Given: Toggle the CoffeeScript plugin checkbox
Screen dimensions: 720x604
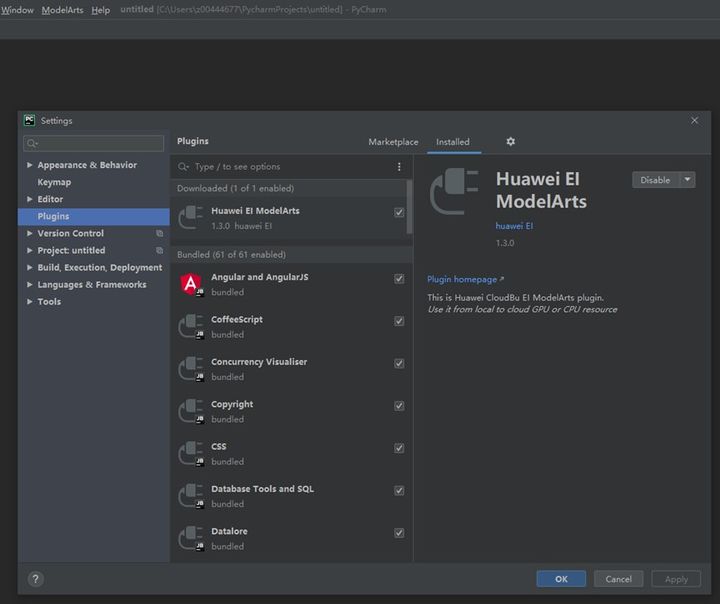Looking at the screenshot, I should [399, 321].
